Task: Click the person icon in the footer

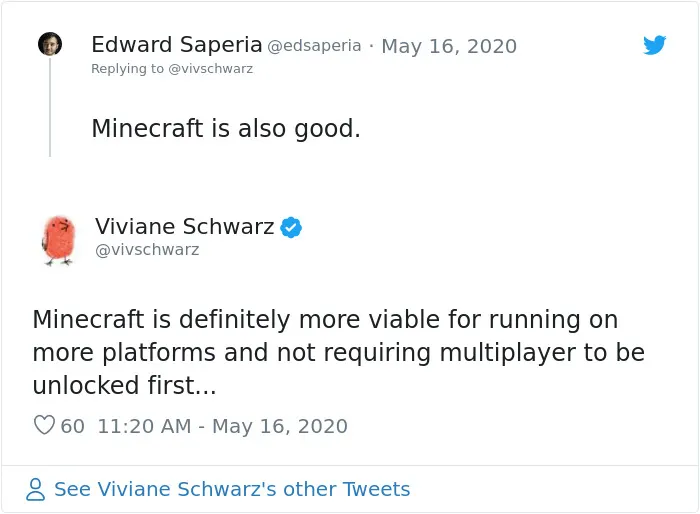Action: 35,489
